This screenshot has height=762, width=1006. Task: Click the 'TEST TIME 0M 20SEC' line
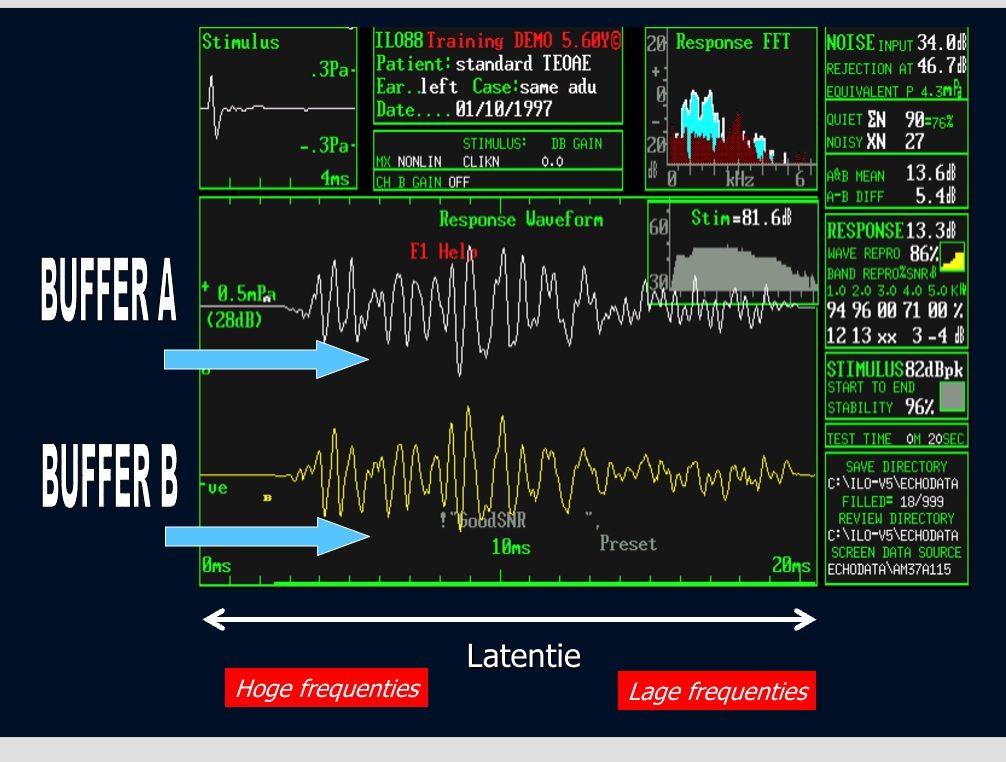pyautogui.click(x=895, y=439)
